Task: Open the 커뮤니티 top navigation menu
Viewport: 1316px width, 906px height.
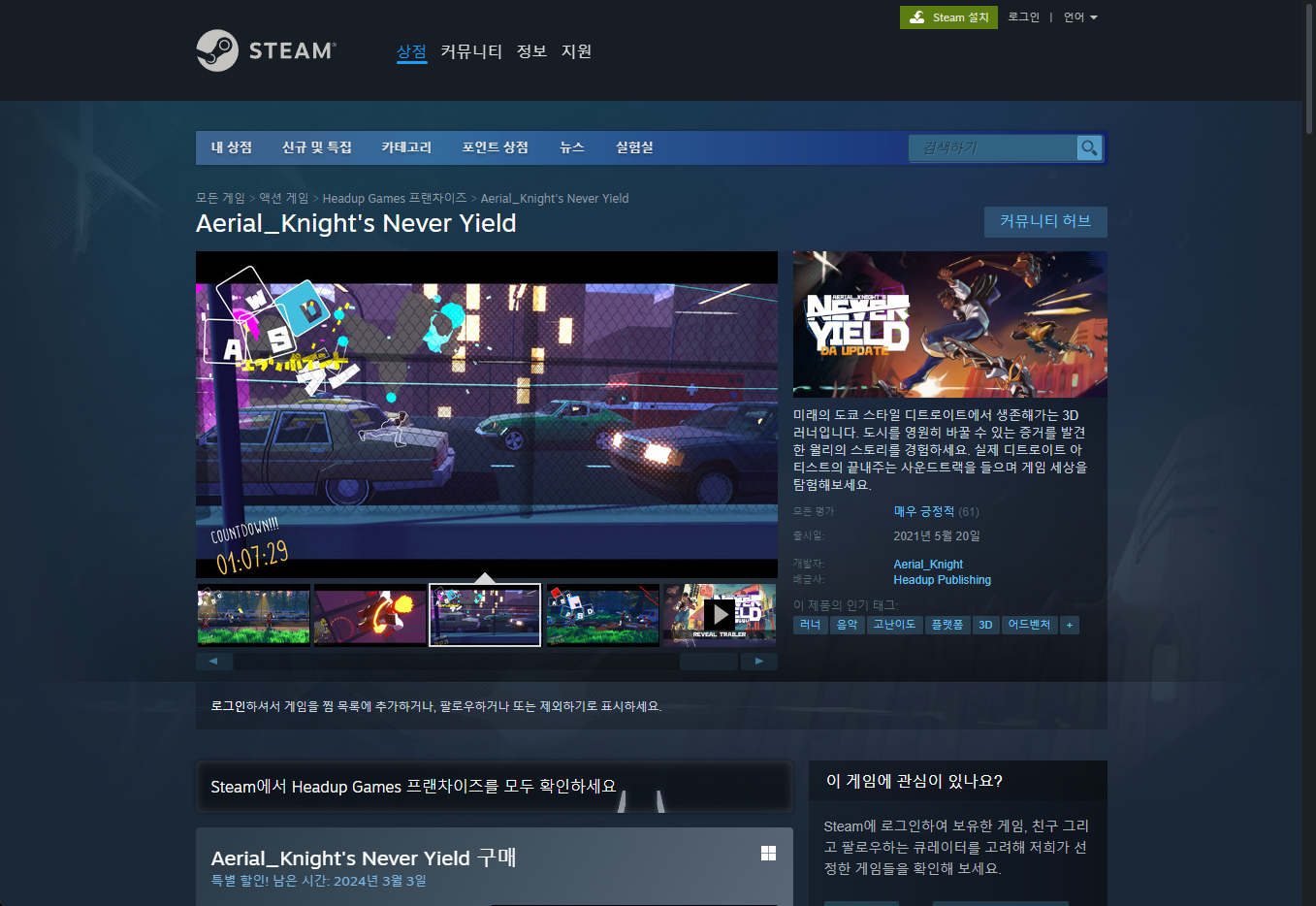Action: pos(471,51)
